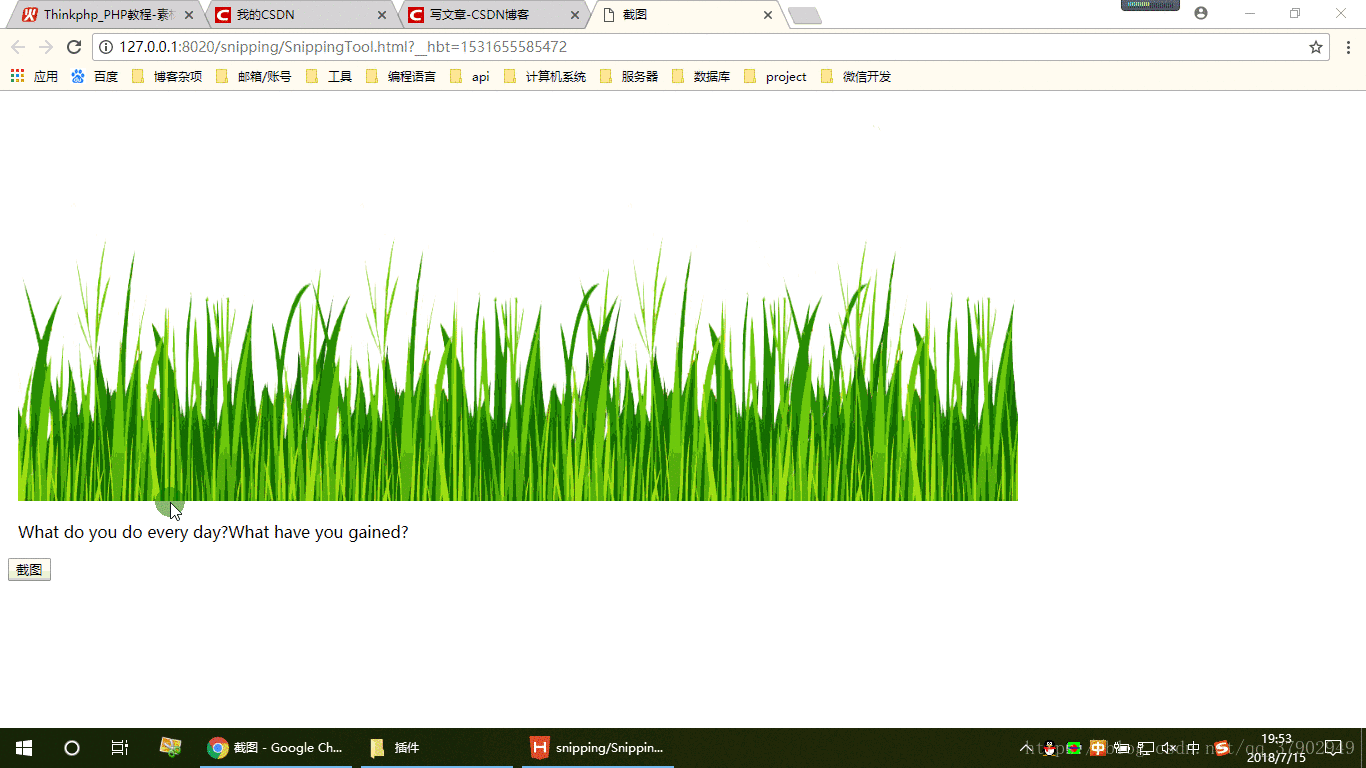1366x768 pixels.
Task: Open the QQ penguin tray icon
Action: [1049, 748]
